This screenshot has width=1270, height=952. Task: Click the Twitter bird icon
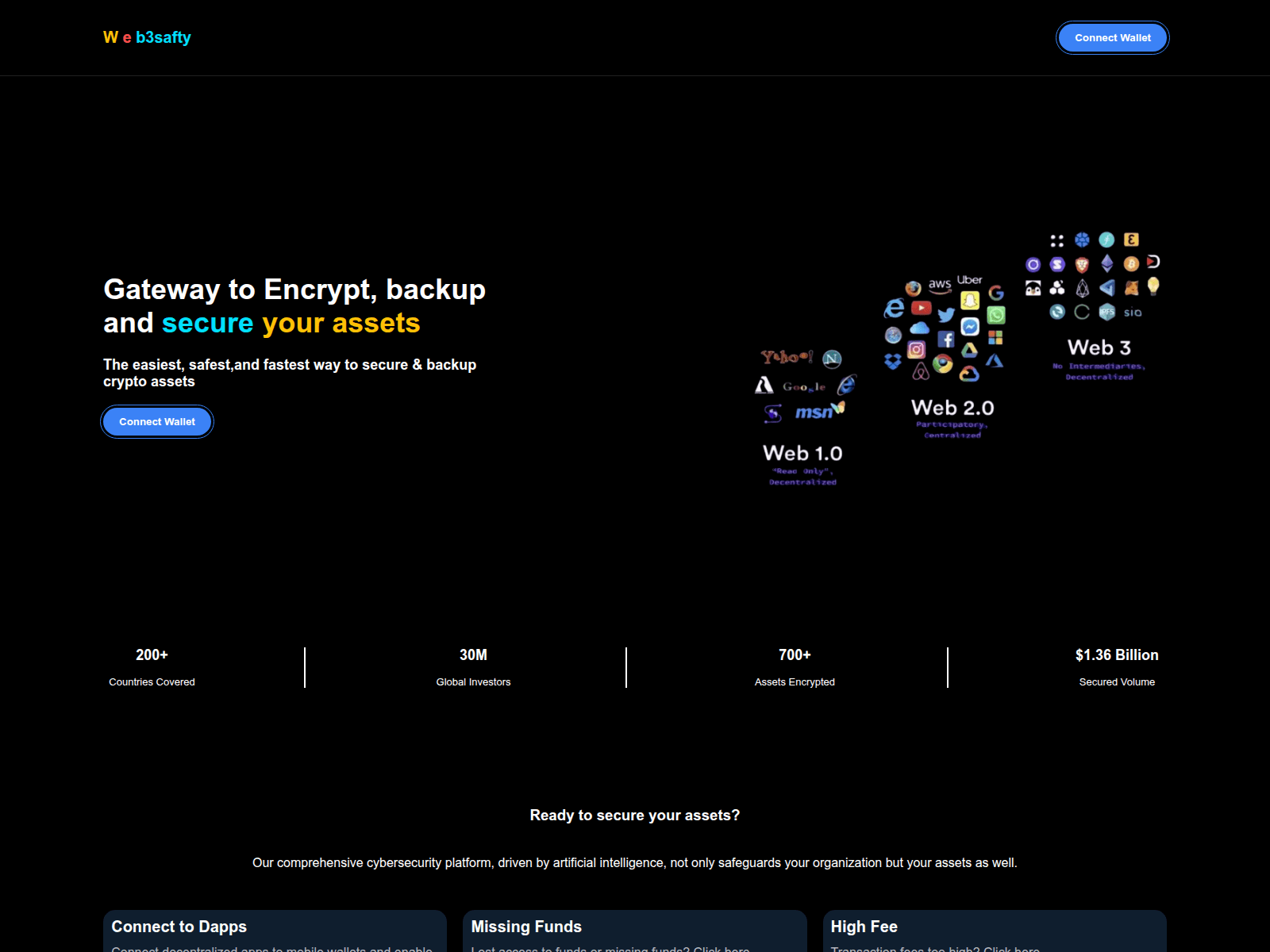[x=946, y=315]
